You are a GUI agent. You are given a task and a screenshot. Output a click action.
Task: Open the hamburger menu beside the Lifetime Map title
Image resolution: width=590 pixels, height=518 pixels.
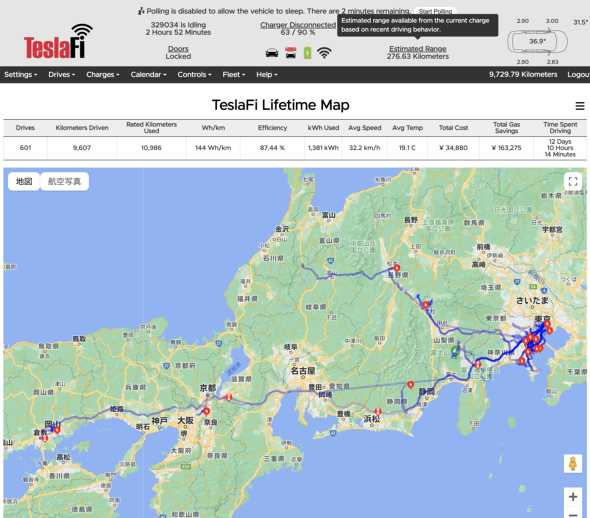click(580, 106)
